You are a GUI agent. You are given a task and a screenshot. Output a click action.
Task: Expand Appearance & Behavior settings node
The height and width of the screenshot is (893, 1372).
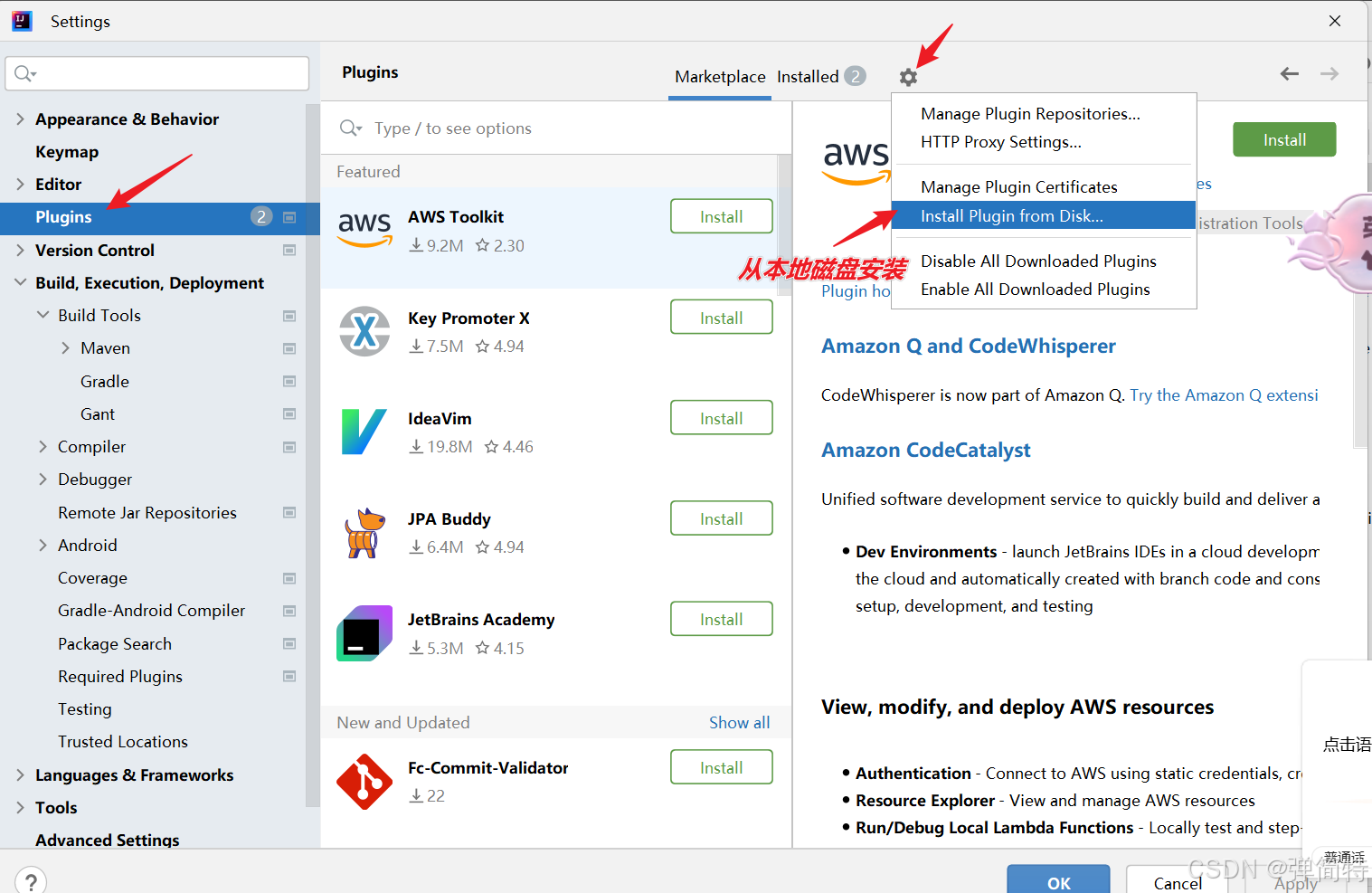point(20,119)
